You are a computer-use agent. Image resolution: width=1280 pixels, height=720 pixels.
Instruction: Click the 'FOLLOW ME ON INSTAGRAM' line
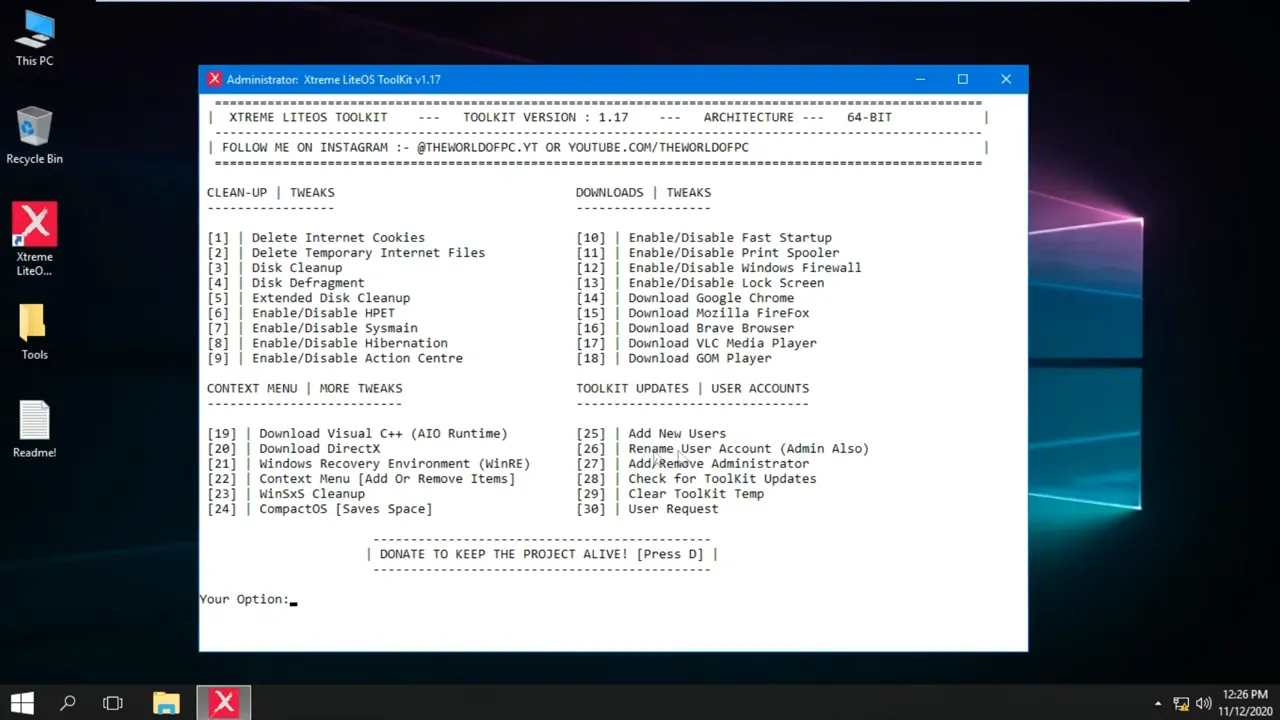click(x=486, y=148)
